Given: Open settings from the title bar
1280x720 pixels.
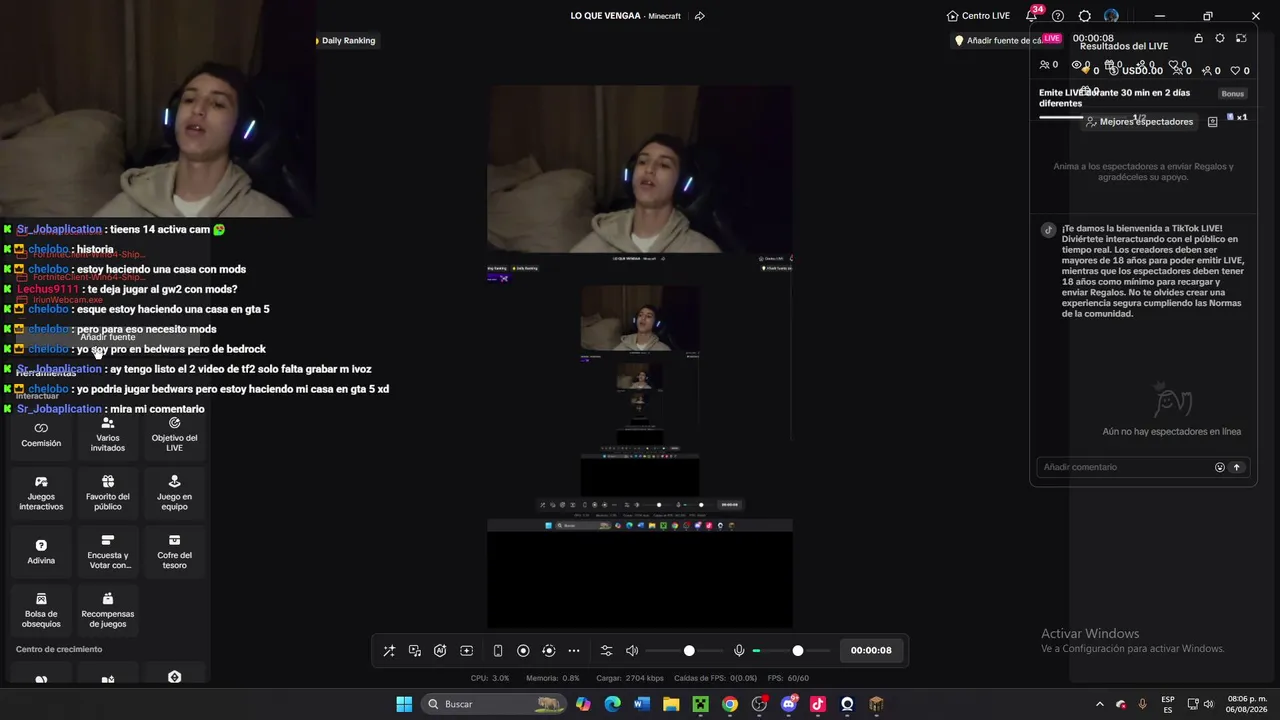Looking at the screenshot, I should (x=1085, y=16).
